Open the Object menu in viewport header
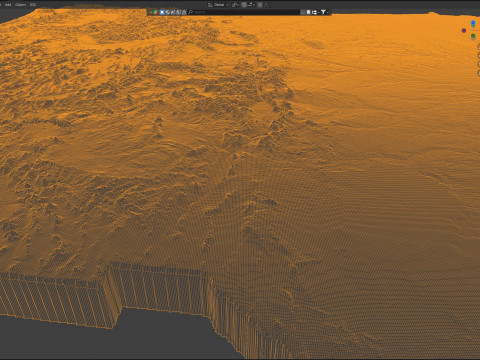This screenshot has height=360, width=480. [x=21, y=5]
